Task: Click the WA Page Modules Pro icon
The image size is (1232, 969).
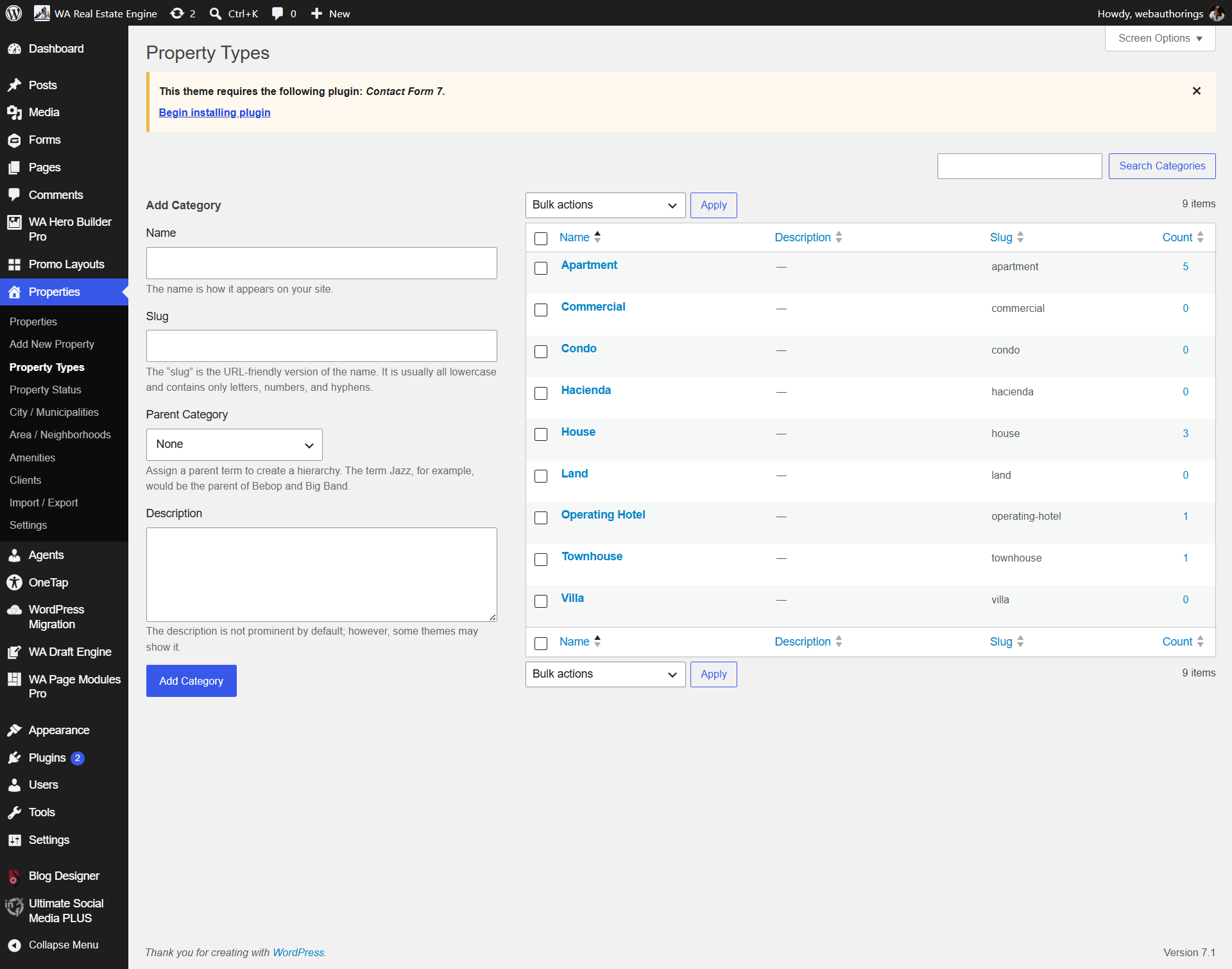Action: (x=14, y=680)
